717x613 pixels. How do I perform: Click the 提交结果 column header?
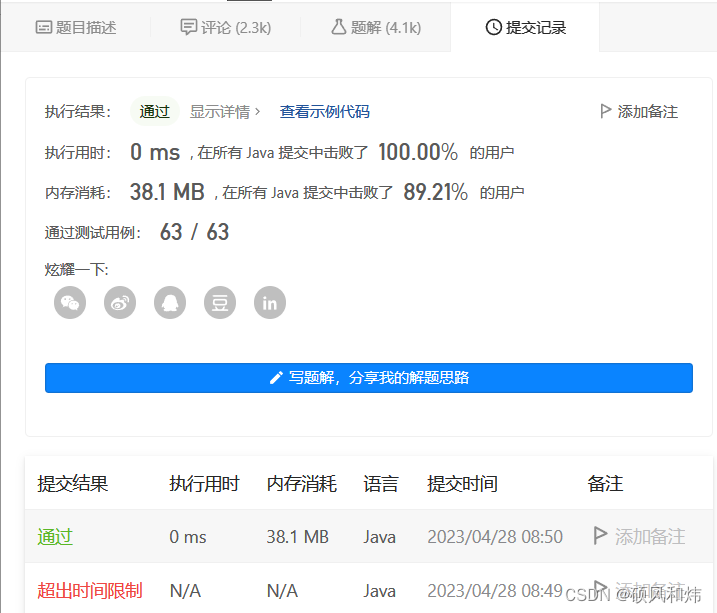[73, 484]
